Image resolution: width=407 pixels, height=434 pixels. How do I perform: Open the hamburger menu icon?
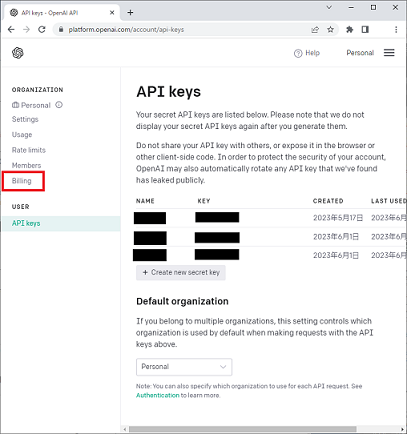tap(389, 53)
